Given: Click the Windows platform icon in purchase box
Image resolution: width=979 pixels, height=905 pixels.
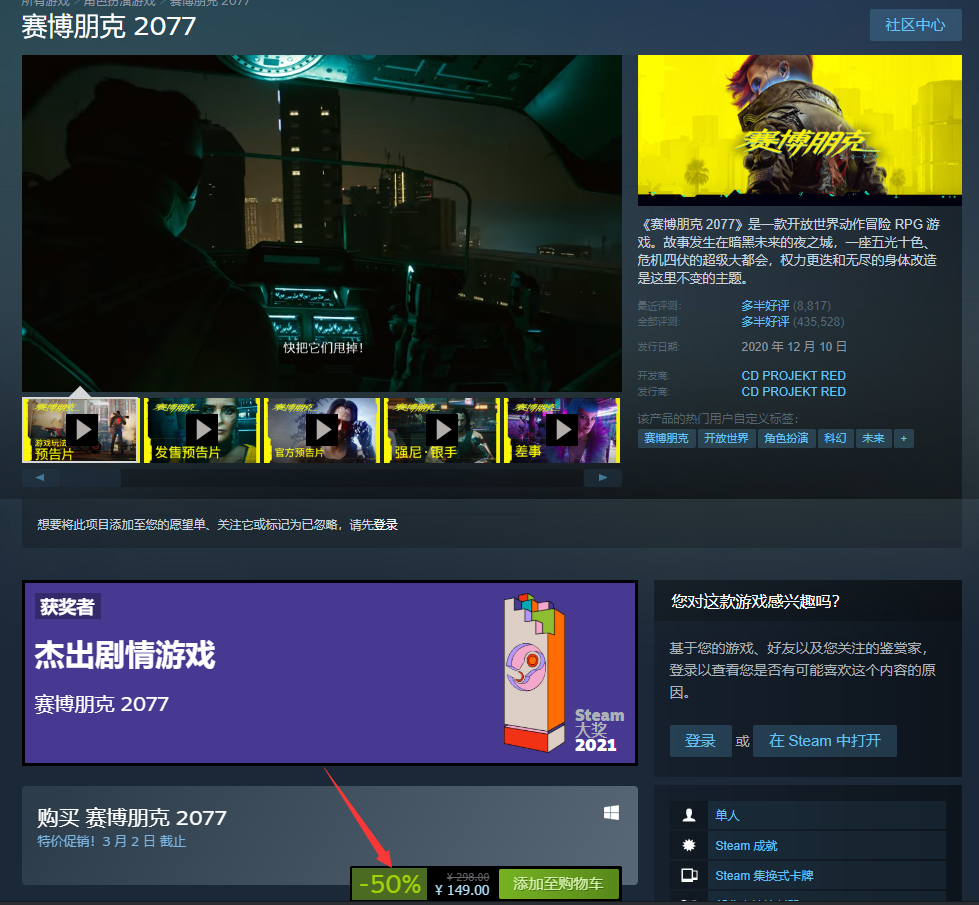Looking at the screenshot, I should 611,813.
